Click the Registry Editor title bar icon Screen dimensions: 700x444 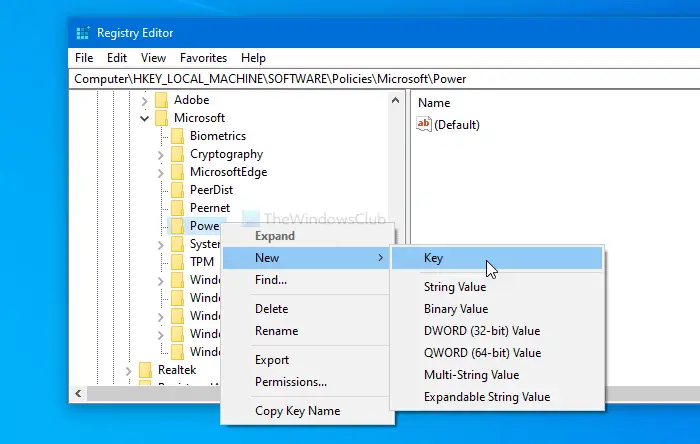pyautogui.click(x=83, y=33)
